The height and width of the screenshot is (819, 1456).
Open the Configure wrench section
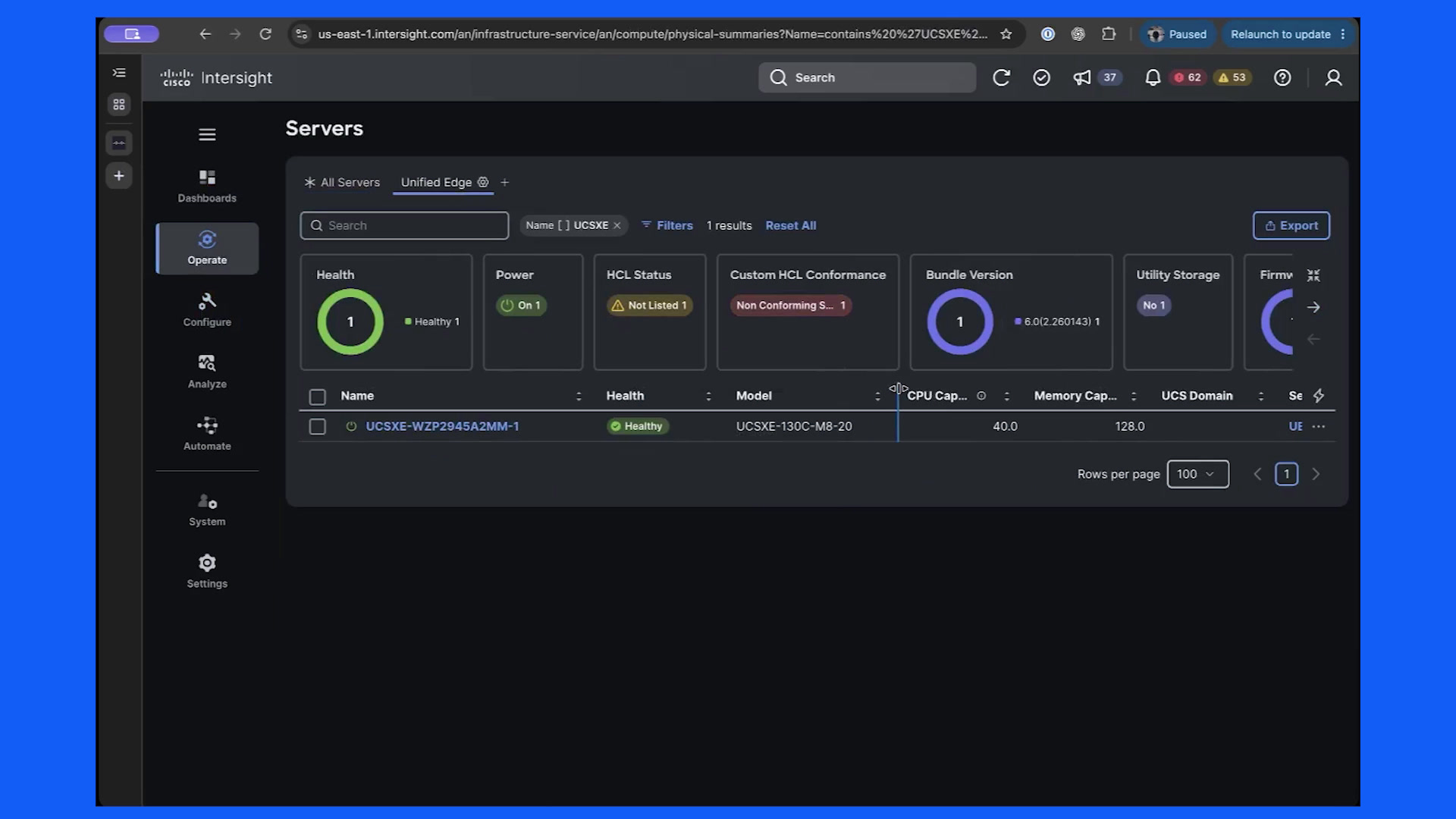point(207,310)
